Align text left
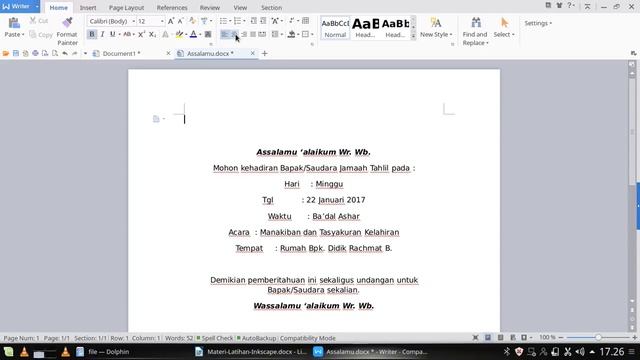Image resolution: width=640 pixels, height=360 pixels. pyautogui.click(x=224, y=34)
